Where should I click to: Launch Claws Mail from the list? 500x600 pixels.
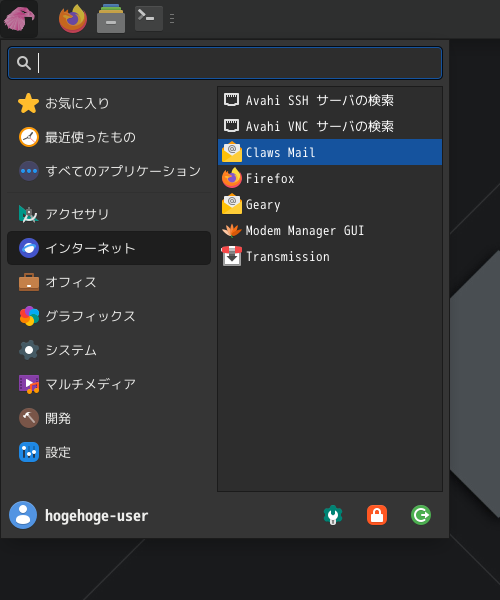(x=330, y=152)
